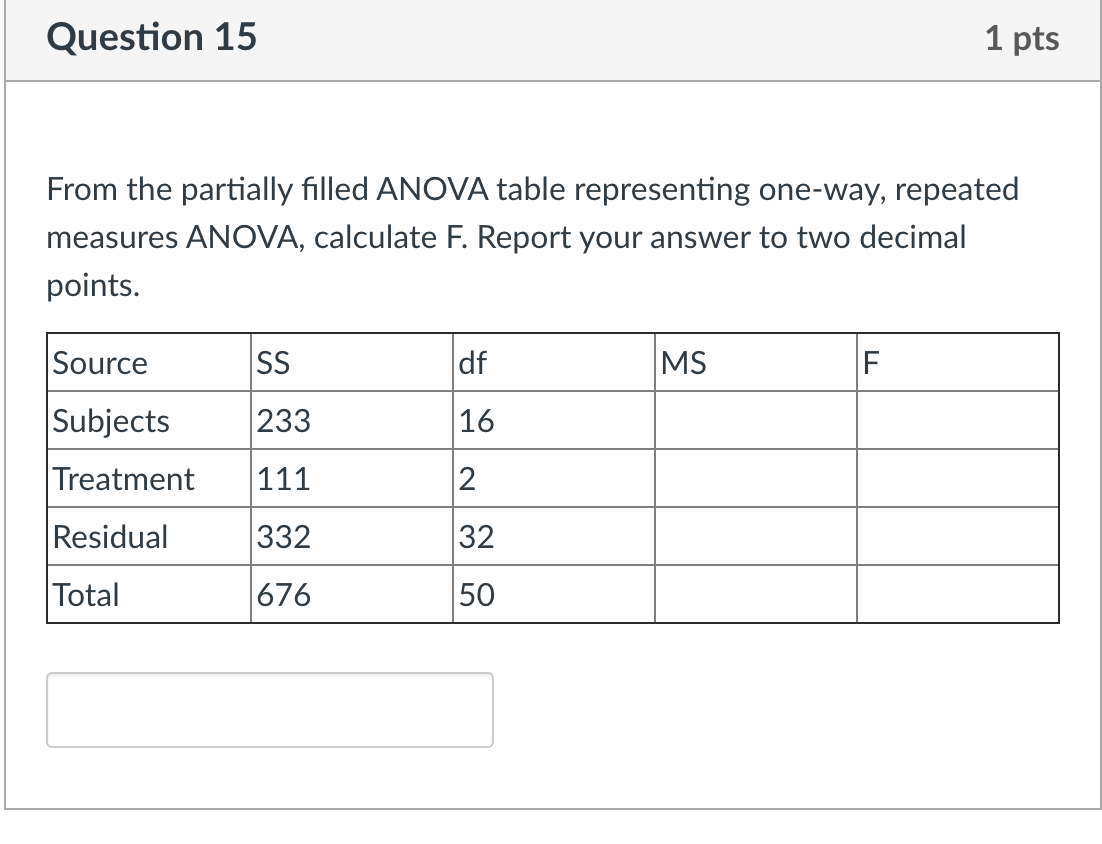Click the empty MS cell for Treatment
1102x844 pixels.
coord(755,479)
